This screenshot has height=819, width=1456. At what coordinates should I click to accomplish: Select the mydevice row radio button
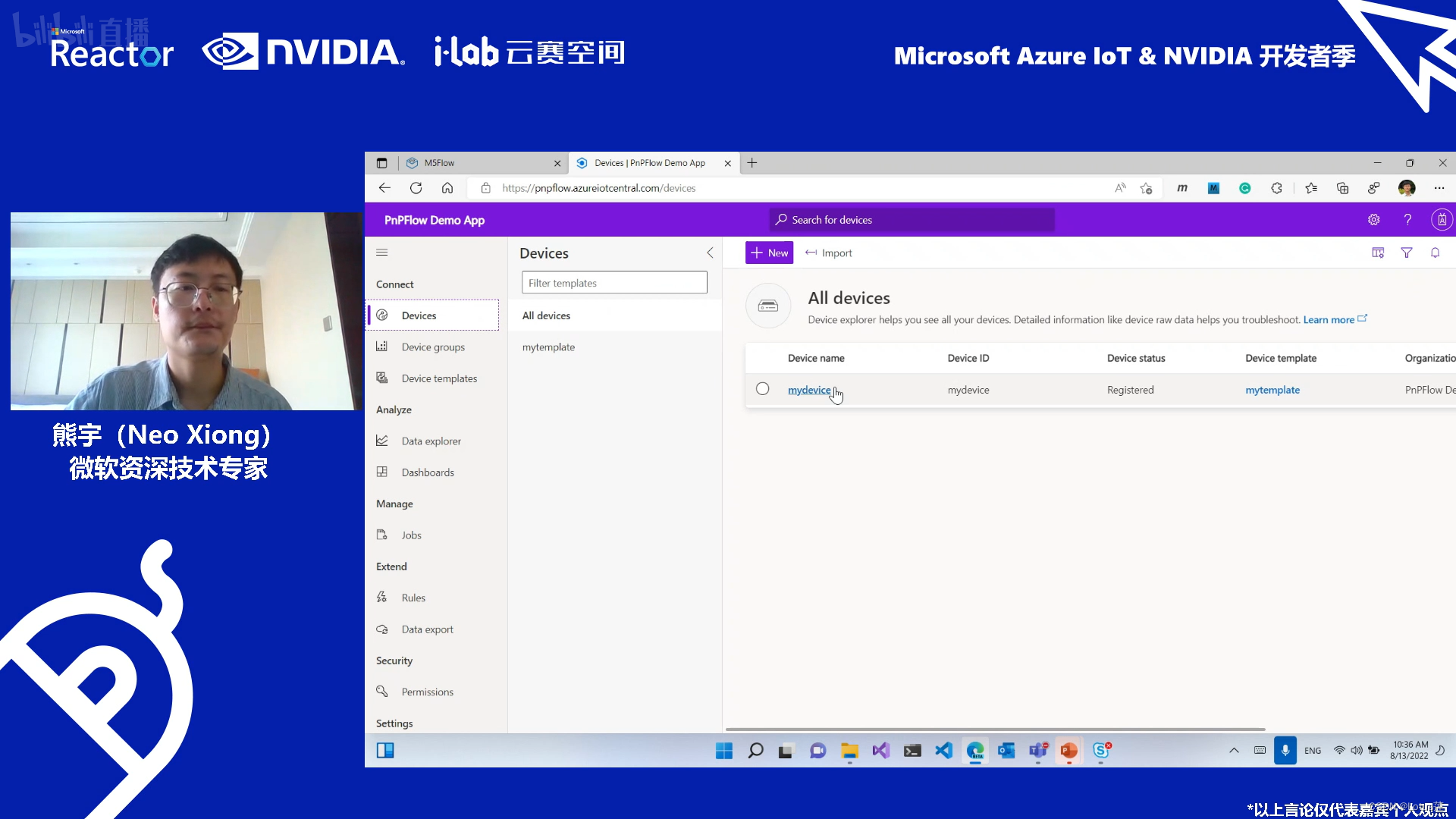[762, 389]
